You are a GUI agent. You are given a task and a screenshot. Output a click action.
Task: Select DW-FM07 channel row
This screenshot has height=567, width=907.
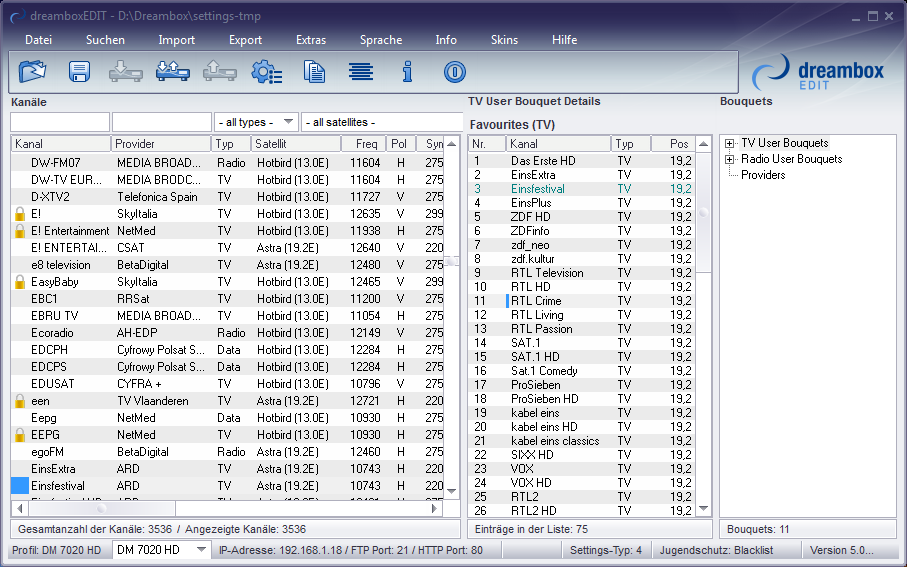point(227,163)
